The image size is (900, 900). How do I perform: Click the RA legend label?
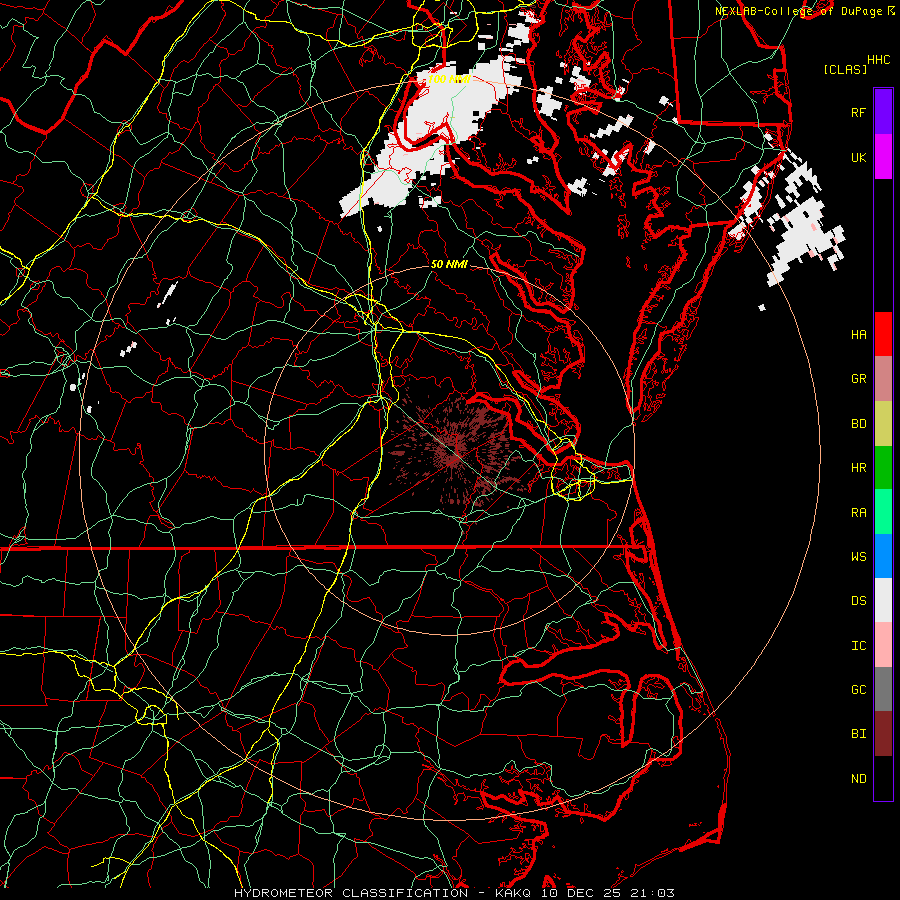coord(858,513)
